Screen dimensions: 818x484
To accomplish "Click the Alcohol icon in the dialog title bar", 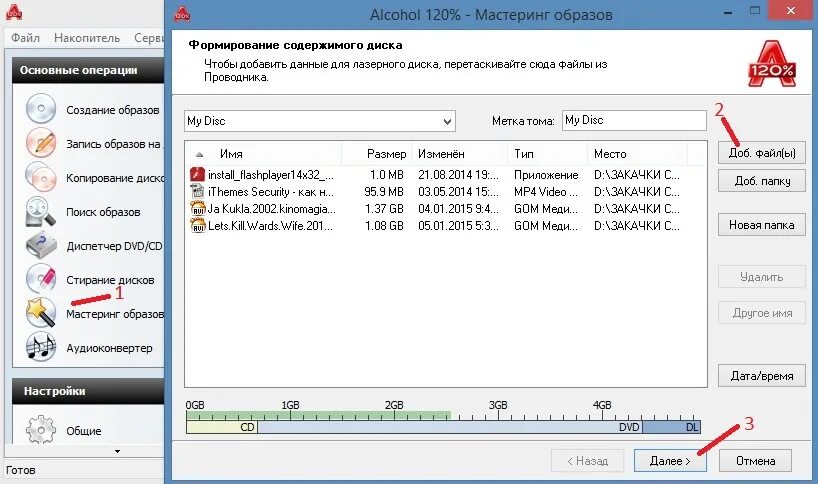I will [182, 14].
